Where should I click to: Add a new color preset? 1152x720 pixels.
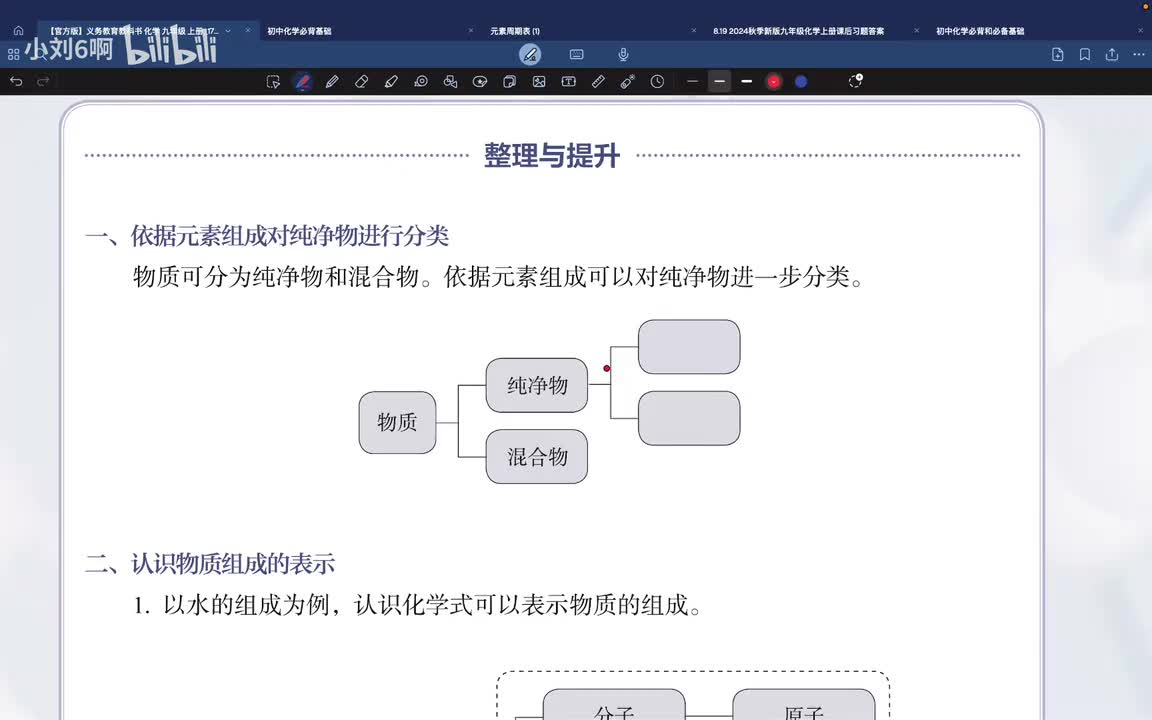click(855, 81)
